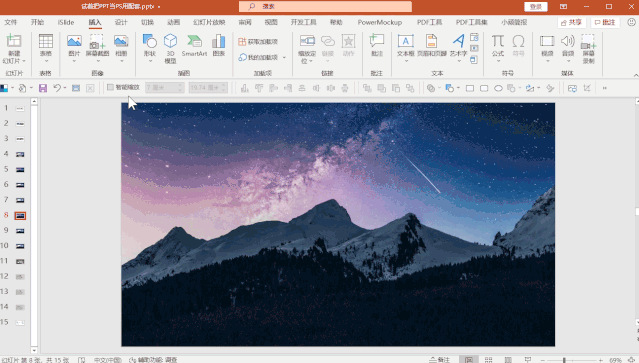
Task: Click the zoom in plus button
Action: (x=601, y=360)
